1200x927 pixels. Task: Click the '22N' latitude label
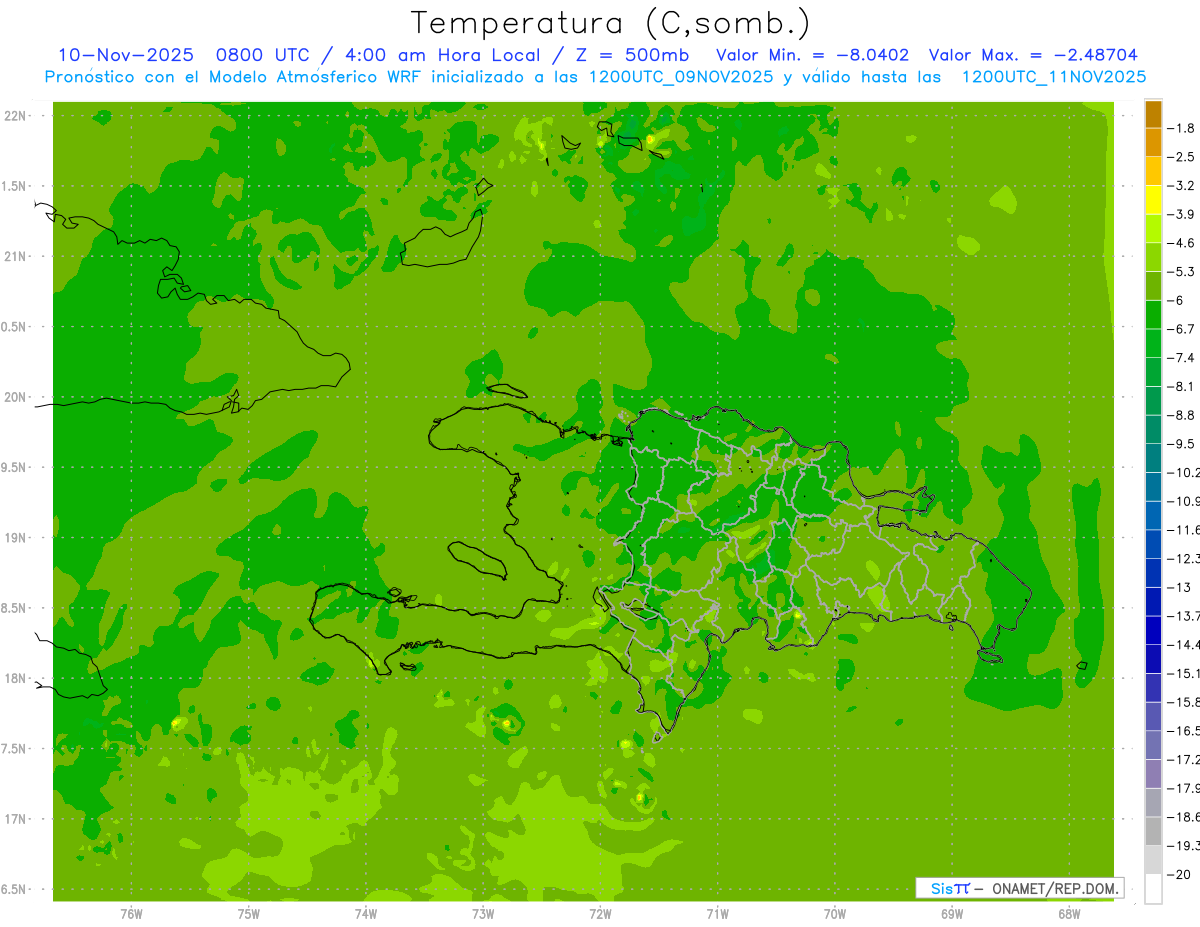(x=16, y=116)
